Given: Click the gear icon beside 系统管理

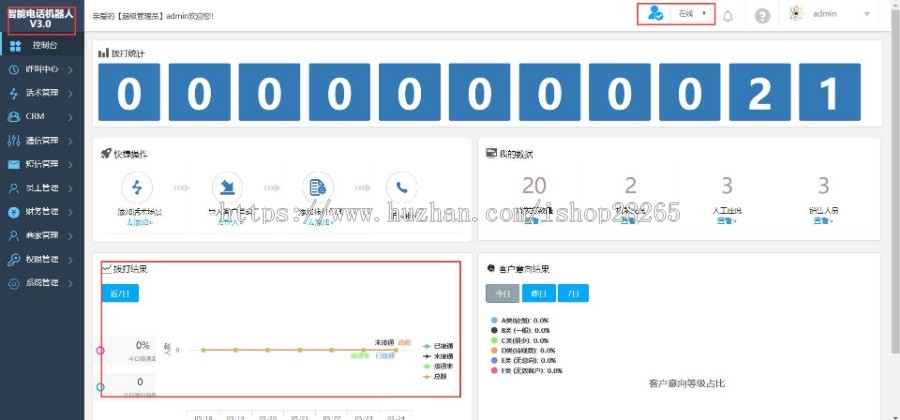Looking at the screenshot, I should pos(14,283).
